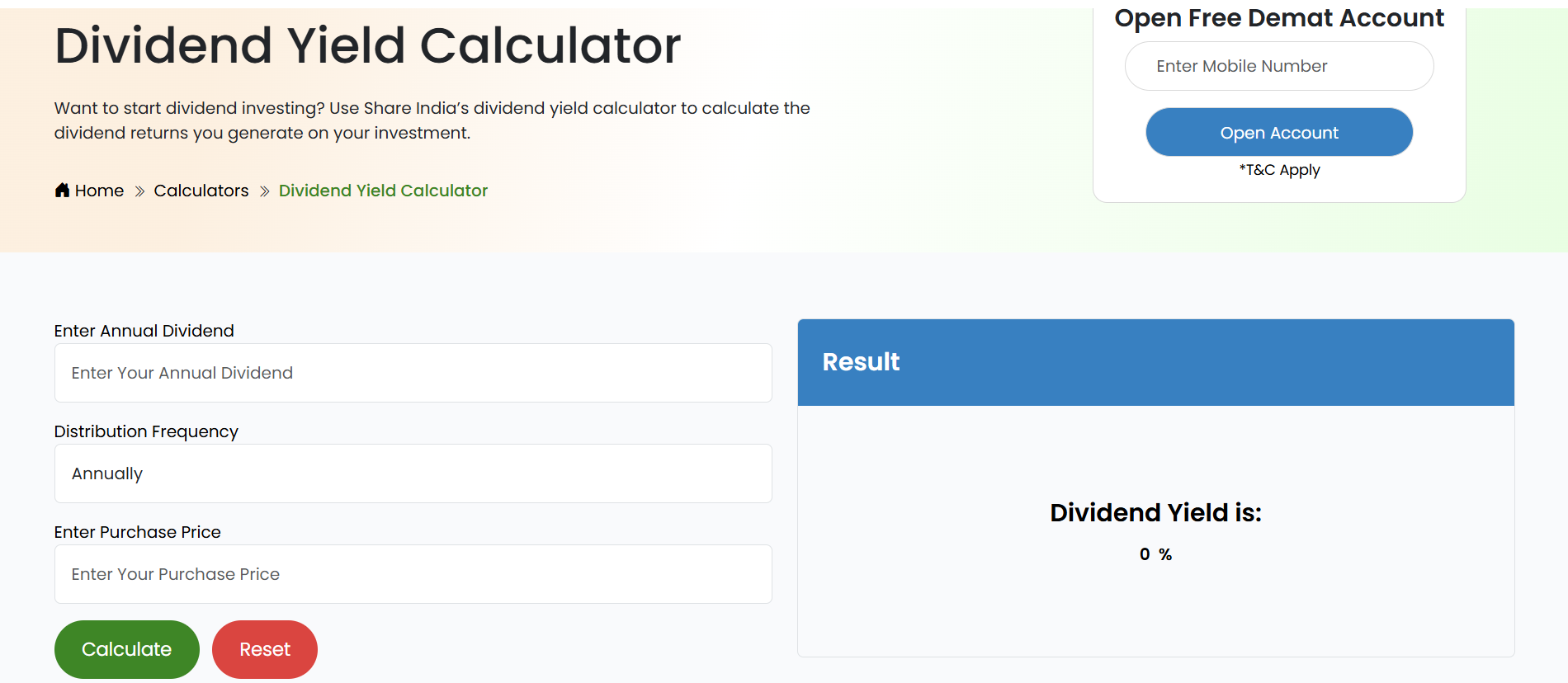Click the Home house icon in breadcrumb
The image size is (1568, 683).
tap(61, 190)
